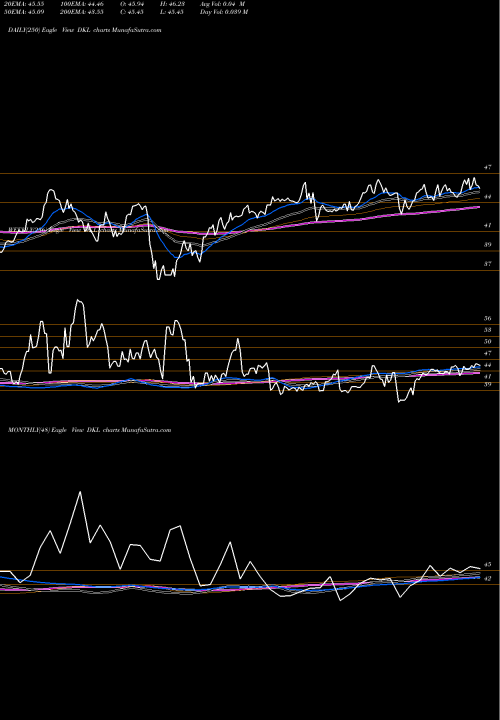Screen dimensions: 500x720
Task: Select the low price 'L:' value
Action: point(174,12)
